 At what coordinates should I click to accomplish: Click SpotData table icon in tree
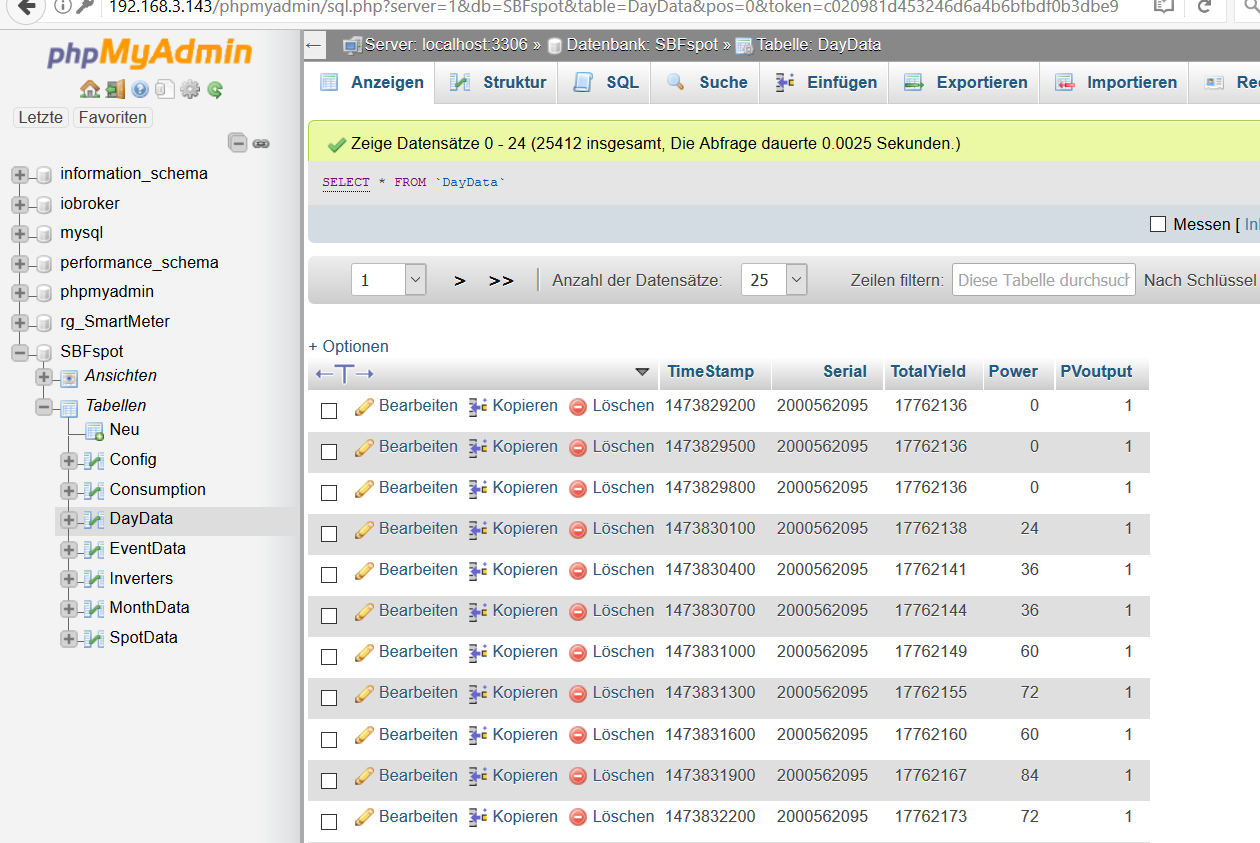pos(94,638)
